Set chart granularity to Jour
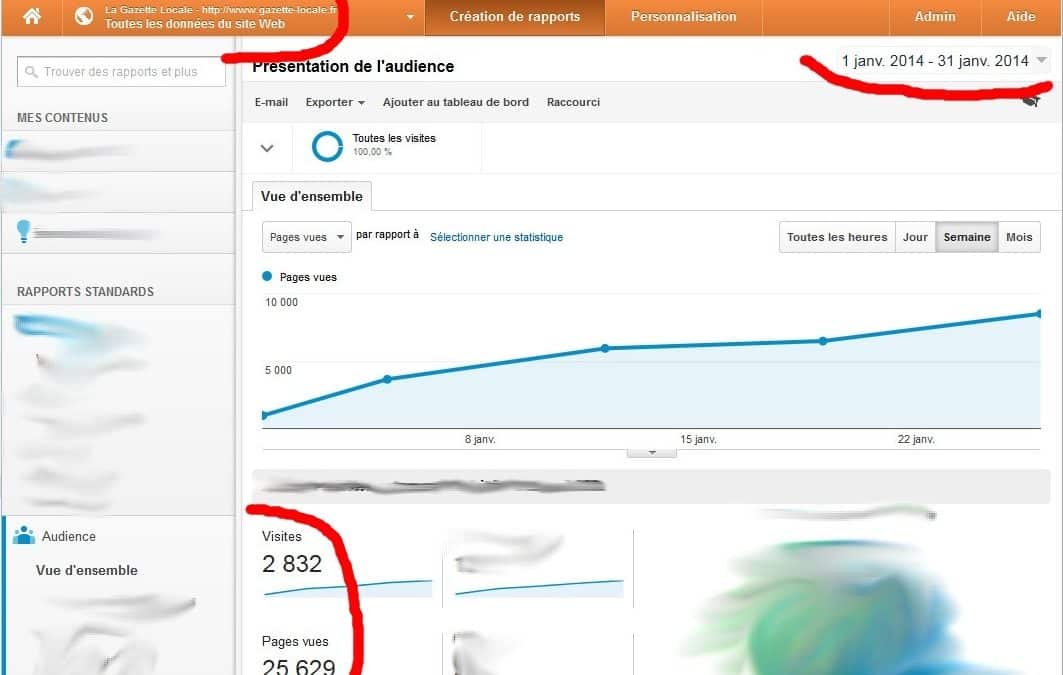 (x=915, y=237)
